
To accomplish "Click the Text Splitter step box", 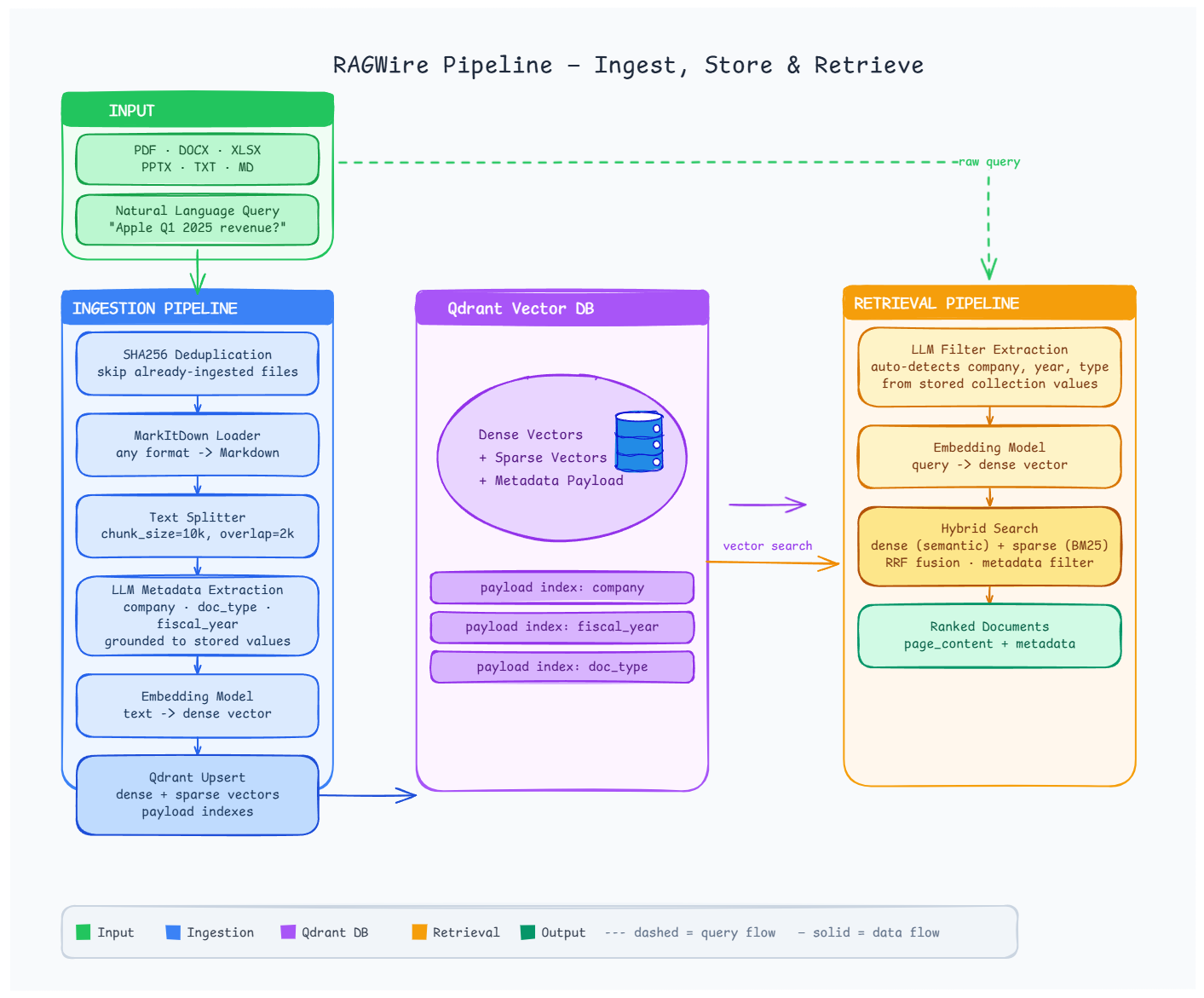I will point(198,526).
